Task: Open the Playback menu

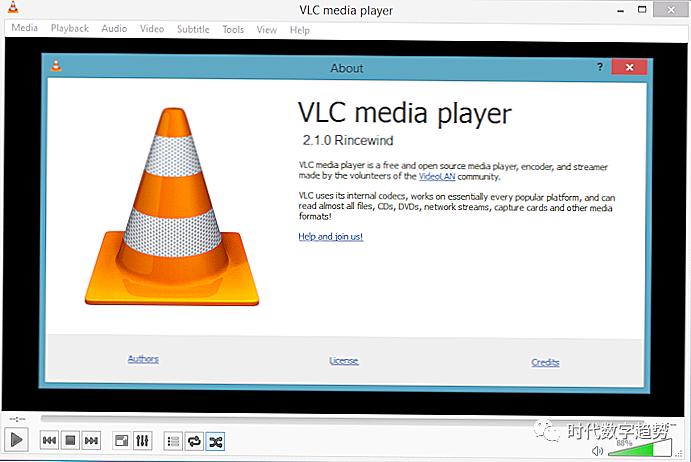Action: tap(70, 28)
